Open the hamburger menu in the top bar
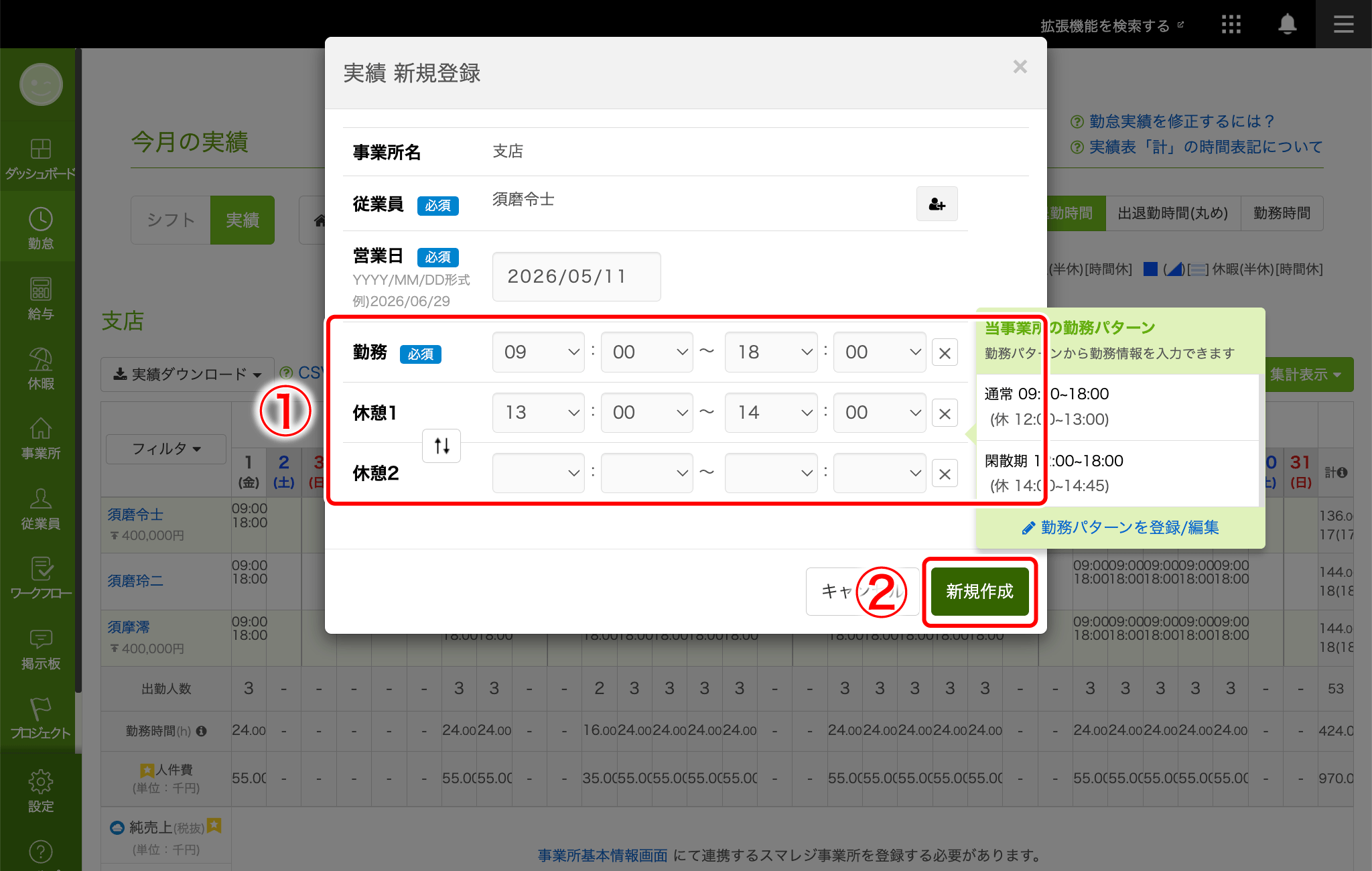1372x871 pixels. (x=1343, y=25)
